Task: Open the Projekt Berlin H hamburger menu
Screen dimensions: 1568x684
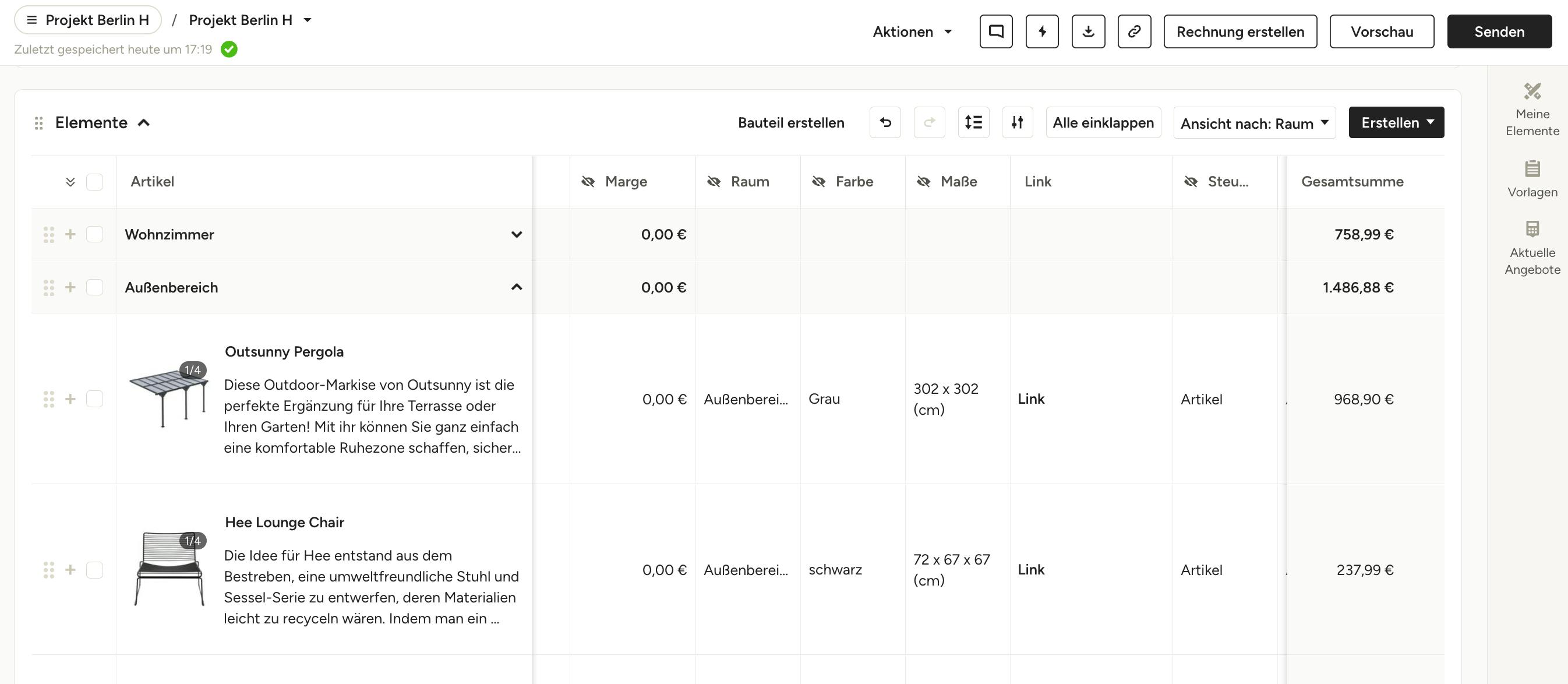Action: pyautogui.click(x=87, y=20)
